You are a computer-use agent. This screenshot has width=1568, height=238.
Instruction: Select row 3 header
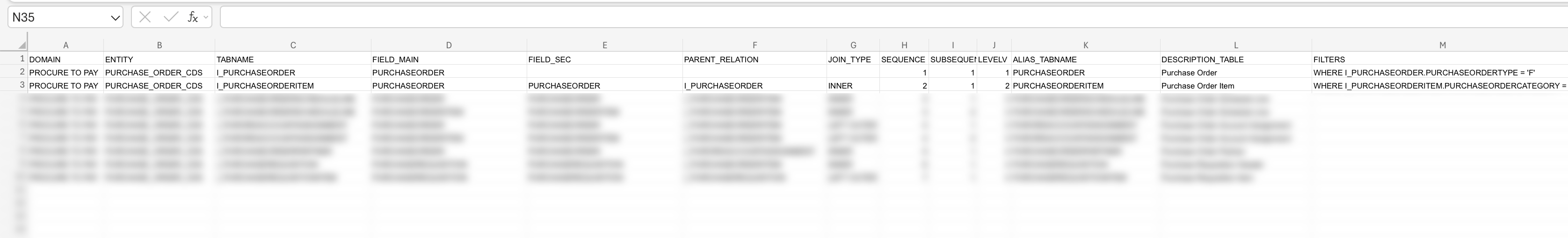[22, 85]
